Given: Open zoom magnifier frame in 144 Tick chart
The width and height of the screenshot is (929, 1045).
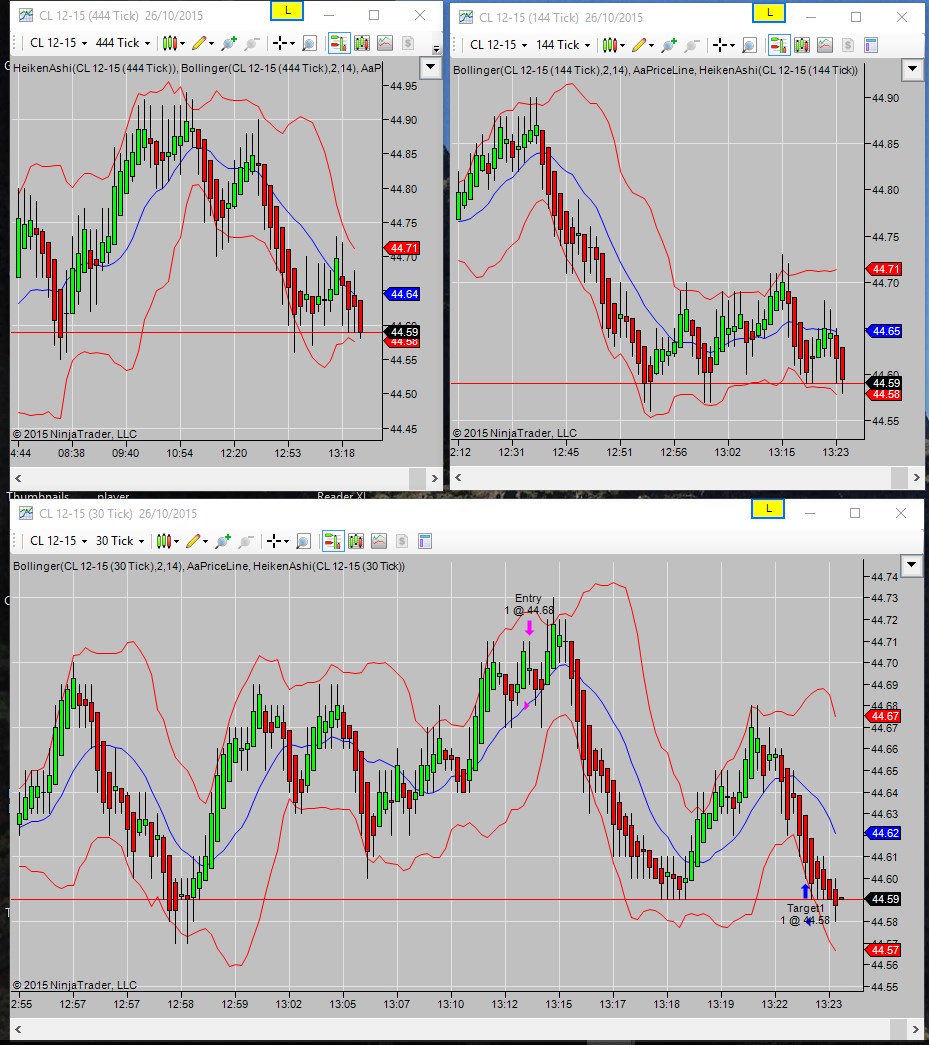Looking at the screenshot, I should (749, 45).
